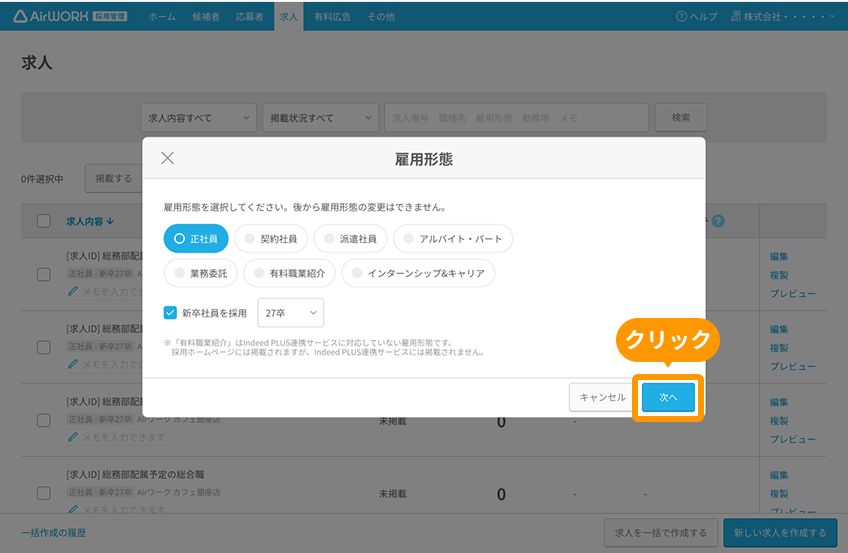848x553 pixels.
Task: Click the sort arrow next to 求人内容
Action: coord(110,221)
